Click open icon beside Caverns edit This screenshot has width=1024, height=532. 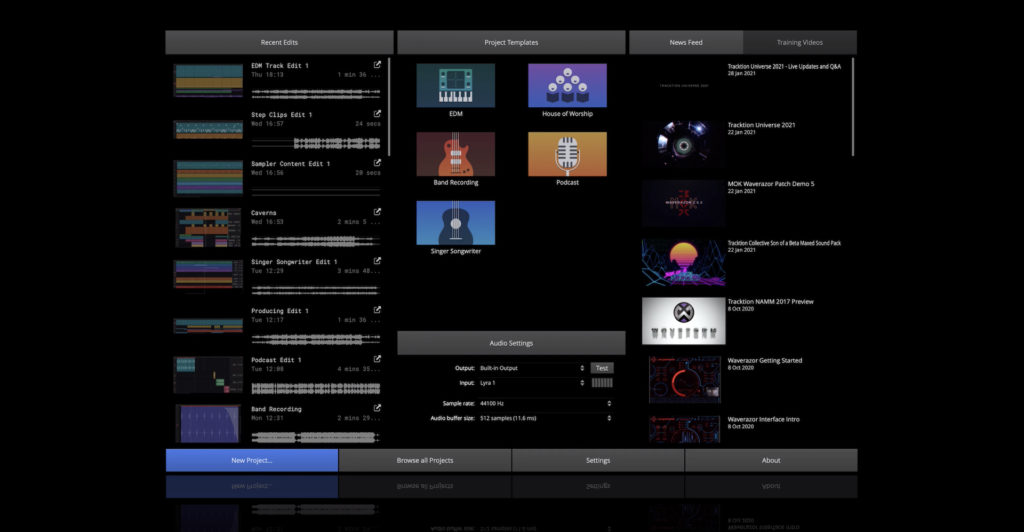(377, 212)
